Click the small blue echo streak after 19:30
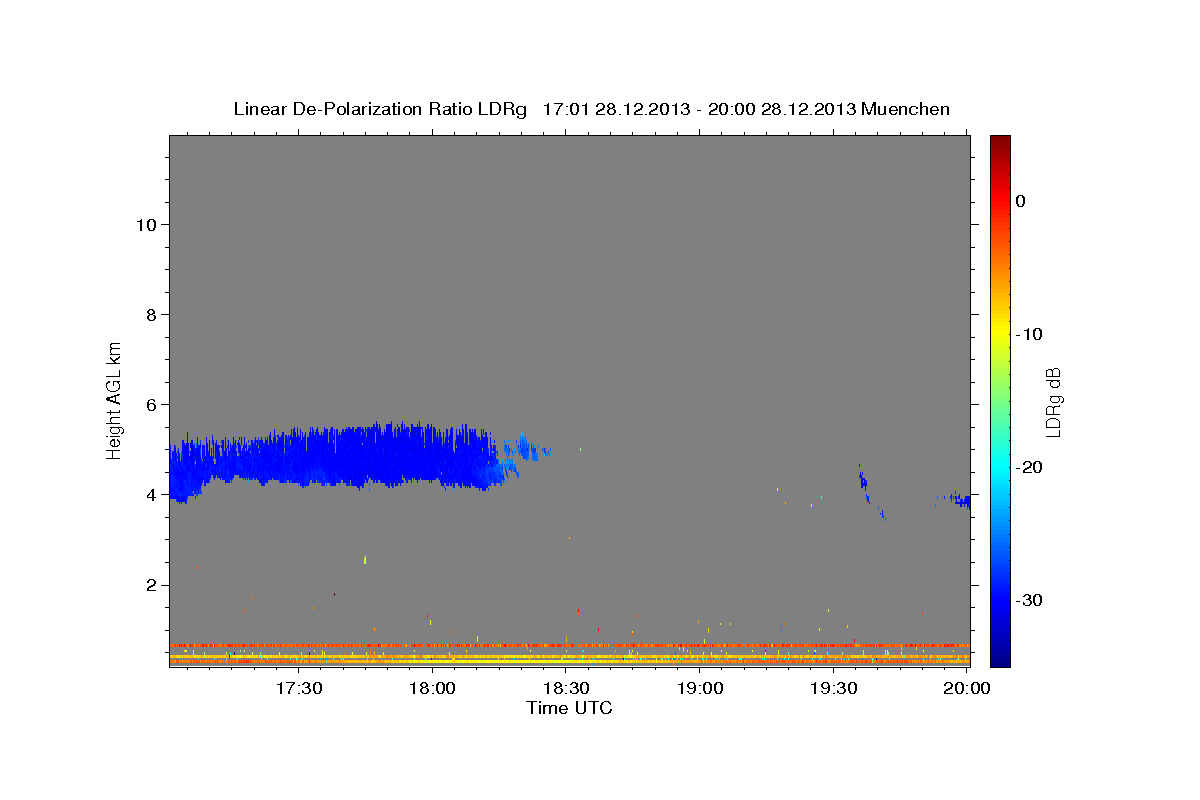1200x800 pixels. pos(870,492)
